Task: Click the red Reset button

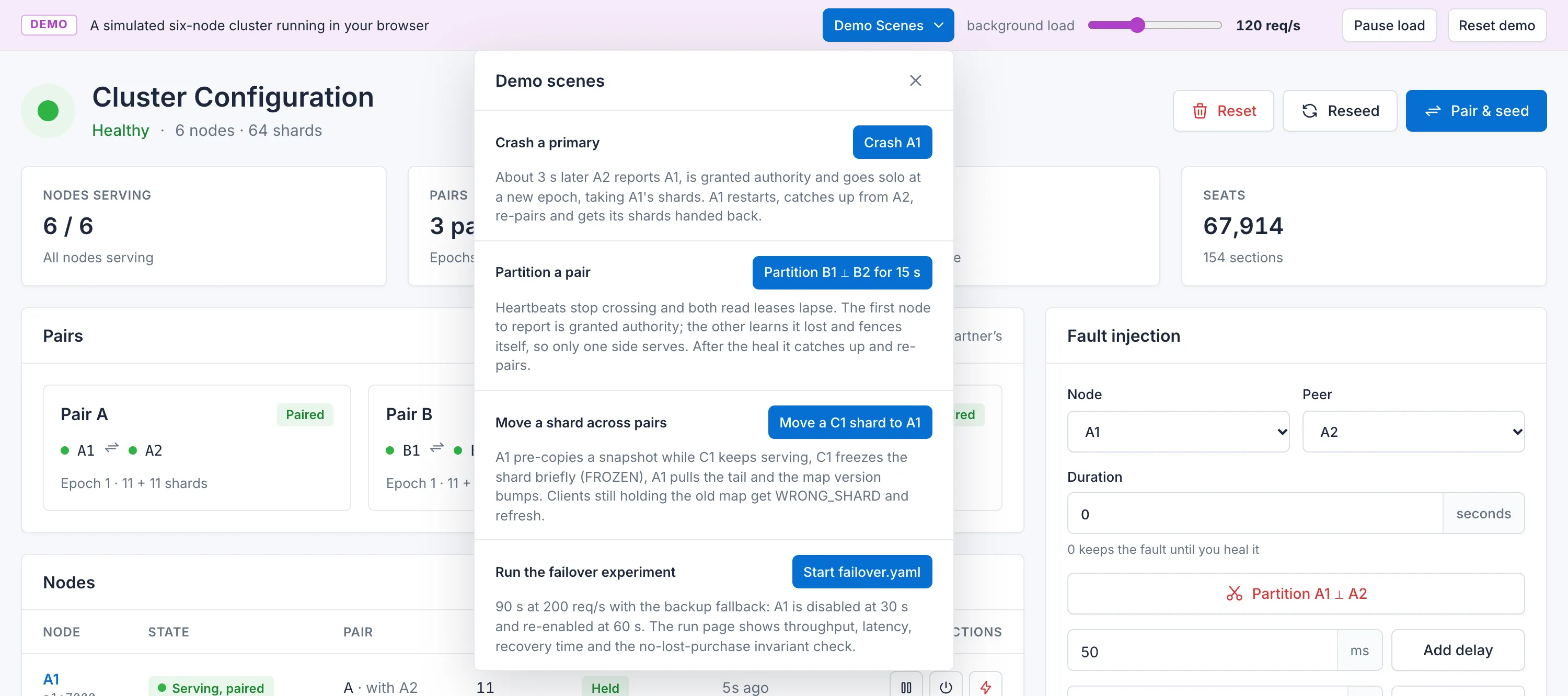Action: click(x=1223, y=111)
